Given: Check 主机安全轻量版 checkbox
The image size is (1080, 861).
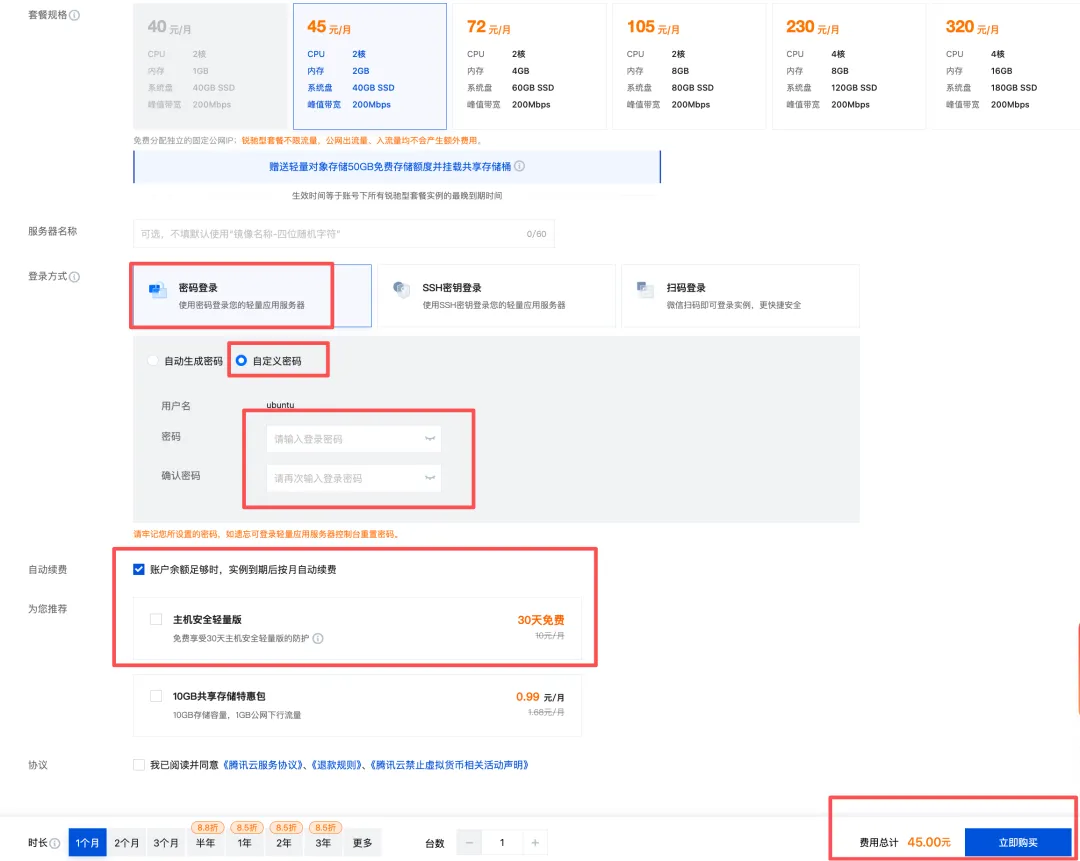Looking at the screenshot, I should pos(156,619).
